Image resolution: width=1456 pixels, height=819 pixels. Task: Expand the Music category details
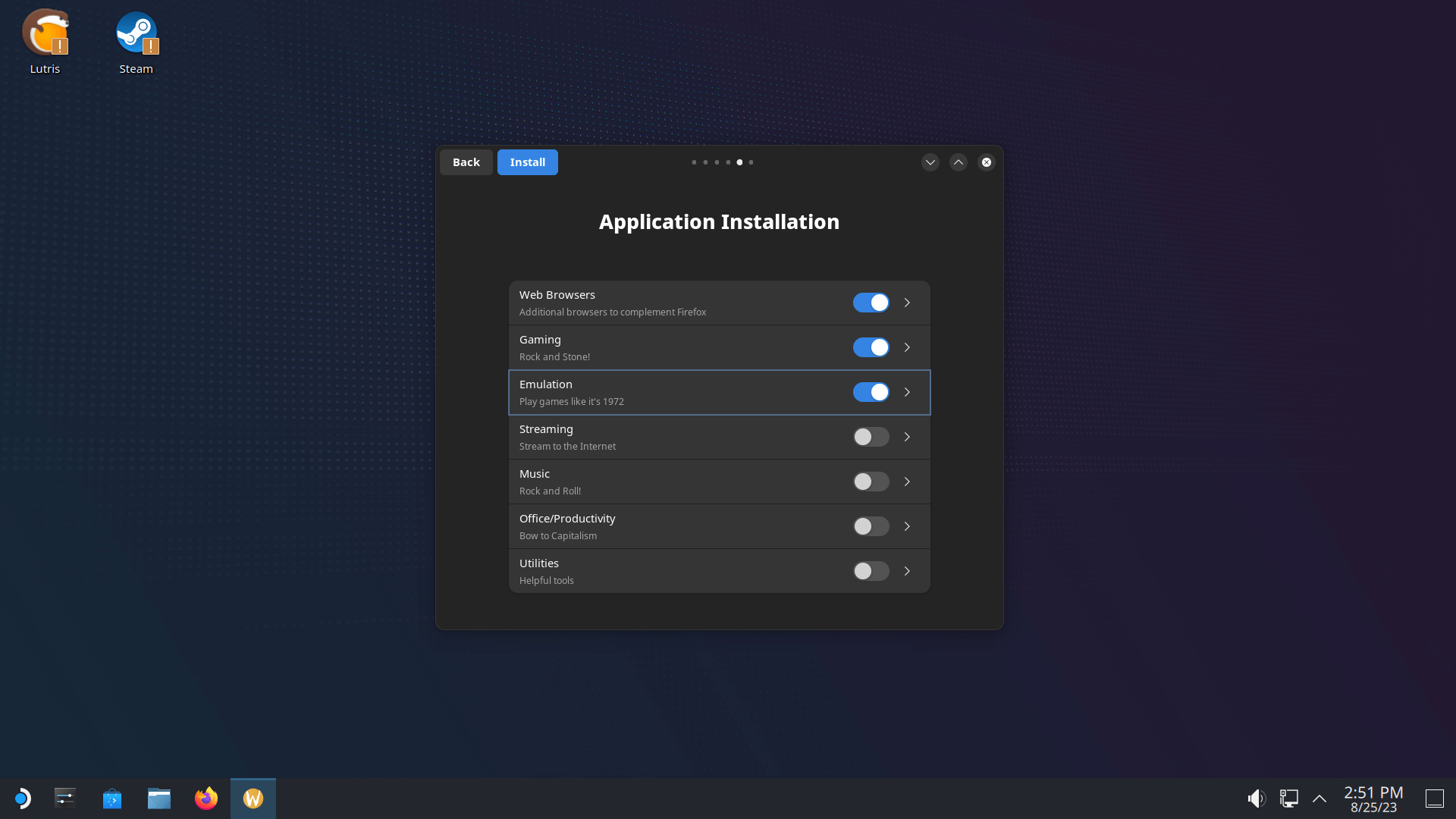click(907, 481)
